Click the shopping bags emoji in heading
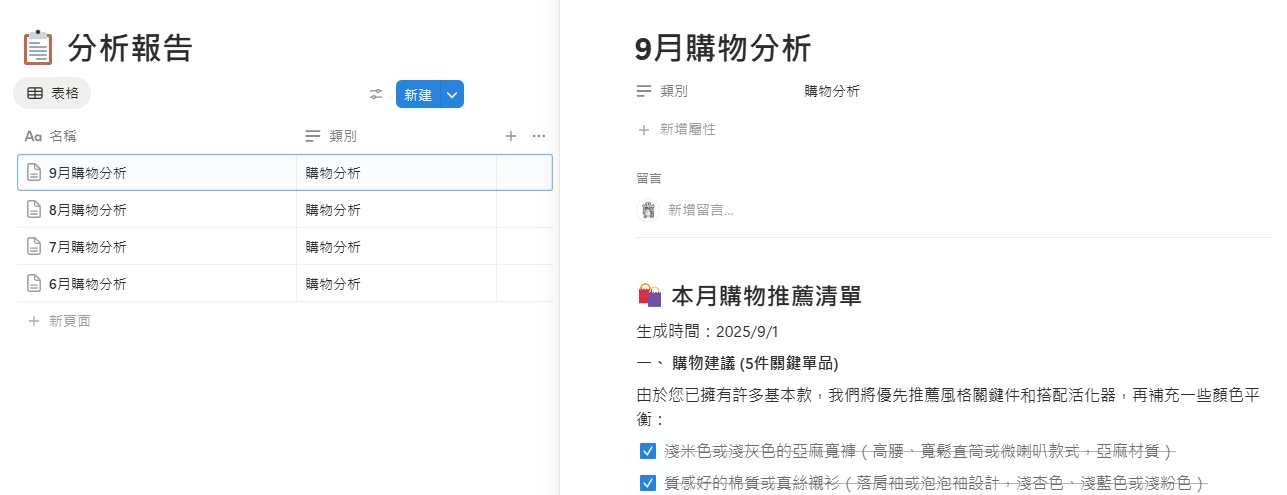 [x=650, y=296]
